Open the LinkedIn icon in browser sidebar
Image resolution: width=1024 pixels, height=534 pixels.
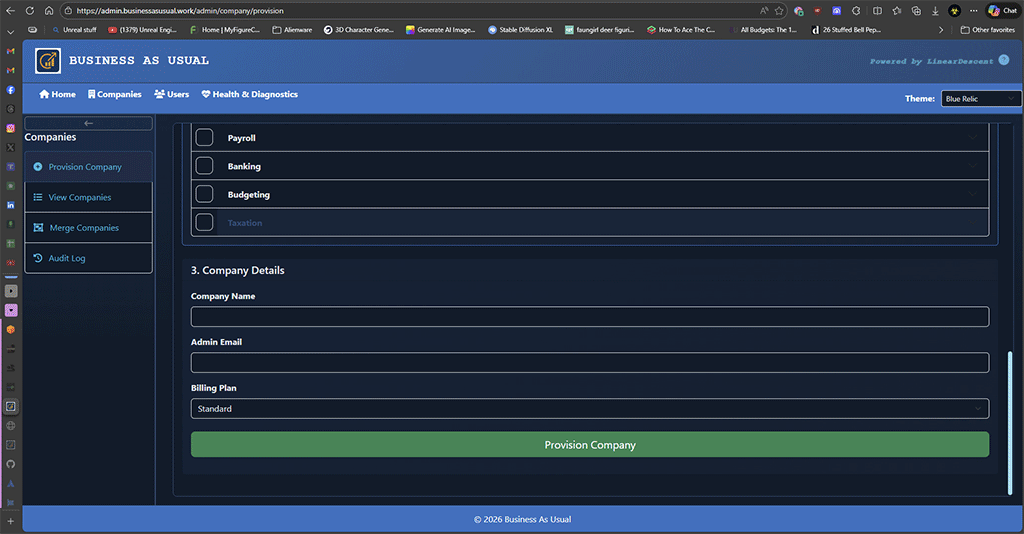pyautogui.click(x=11, y=205)
